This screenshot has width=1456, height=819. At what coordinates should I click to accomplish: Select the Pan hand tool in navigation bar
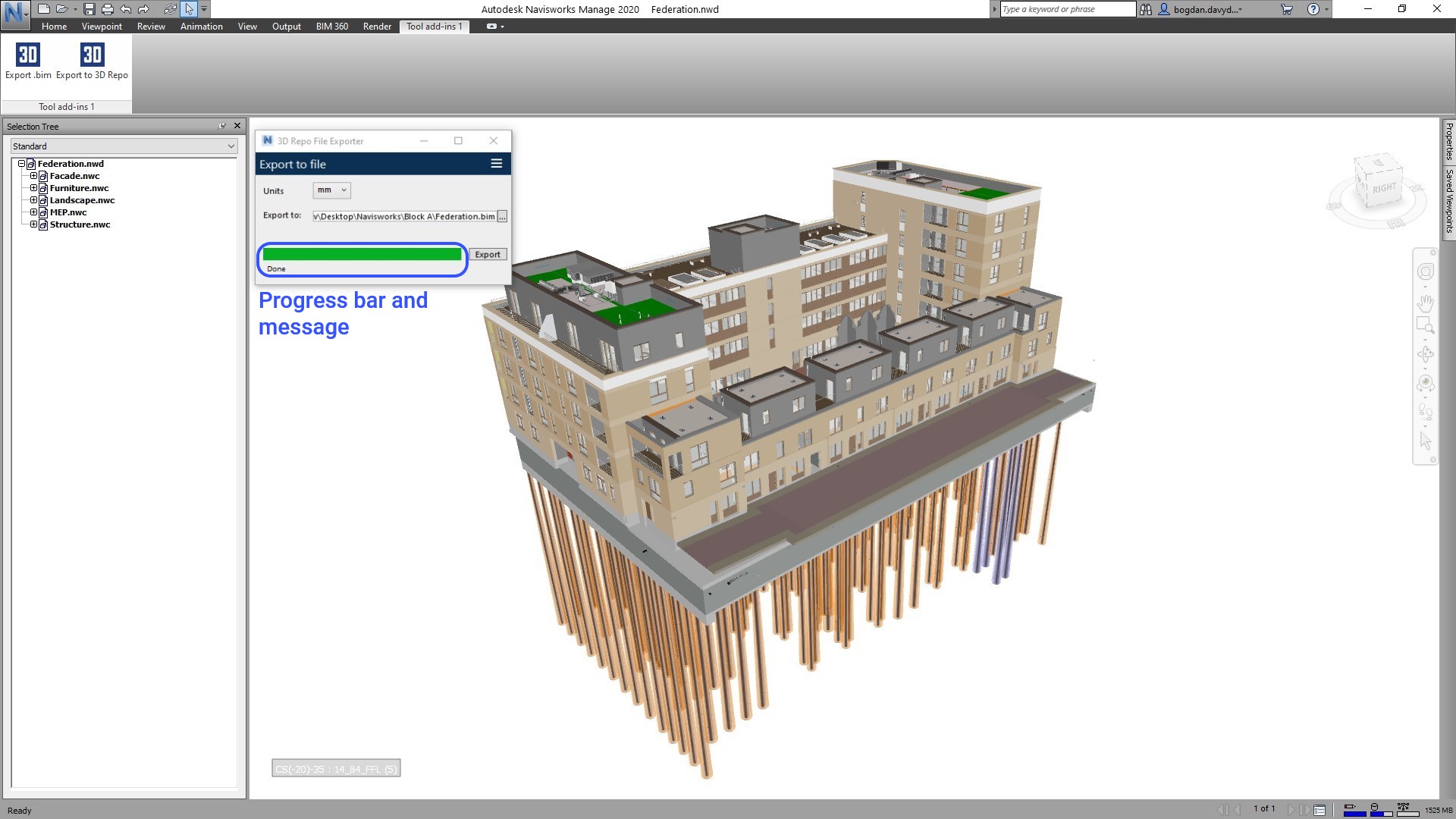coord(1425,304)
